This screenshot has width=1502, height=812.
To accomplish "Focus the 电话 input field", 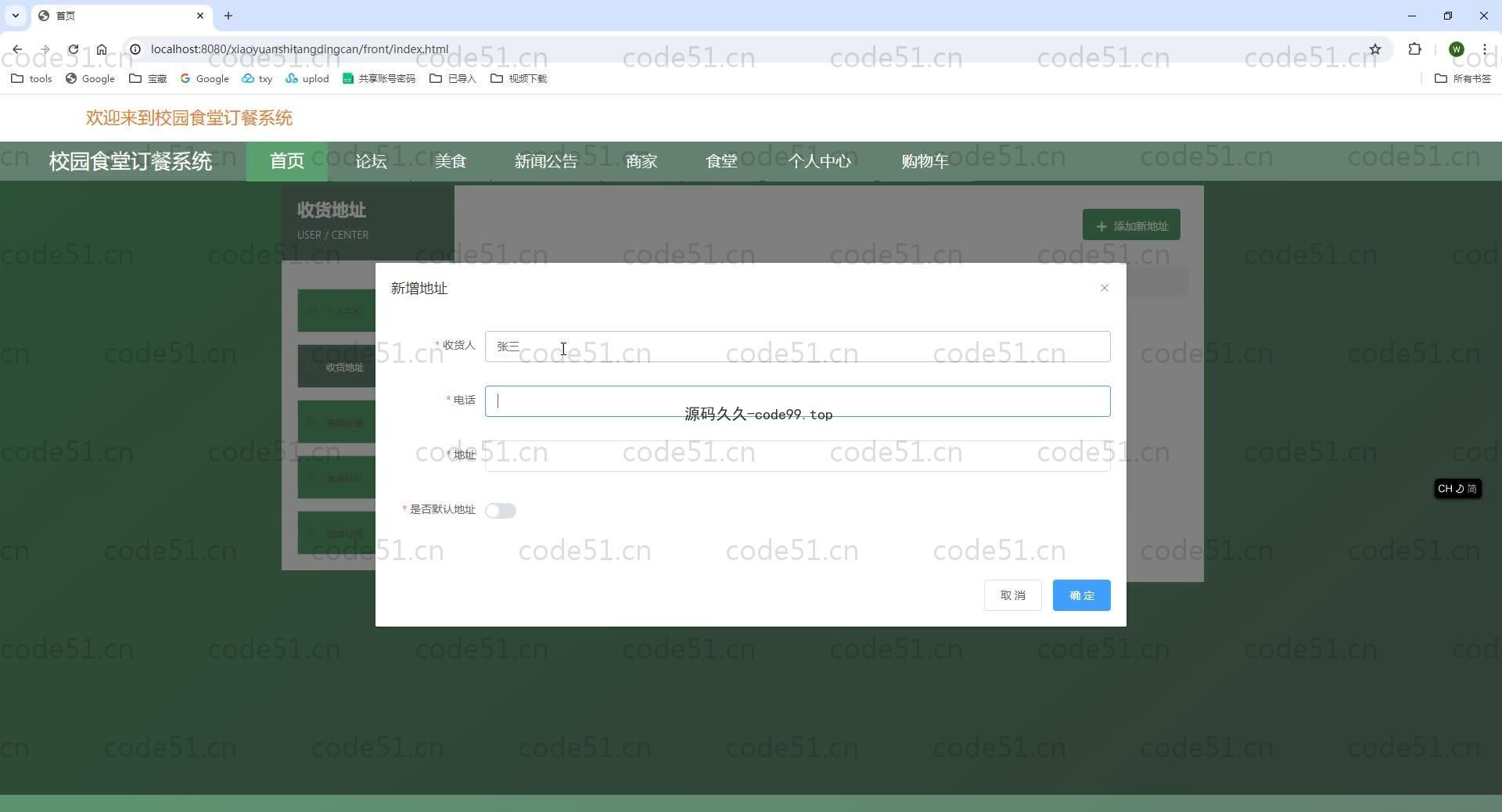I will pos(797,401).
